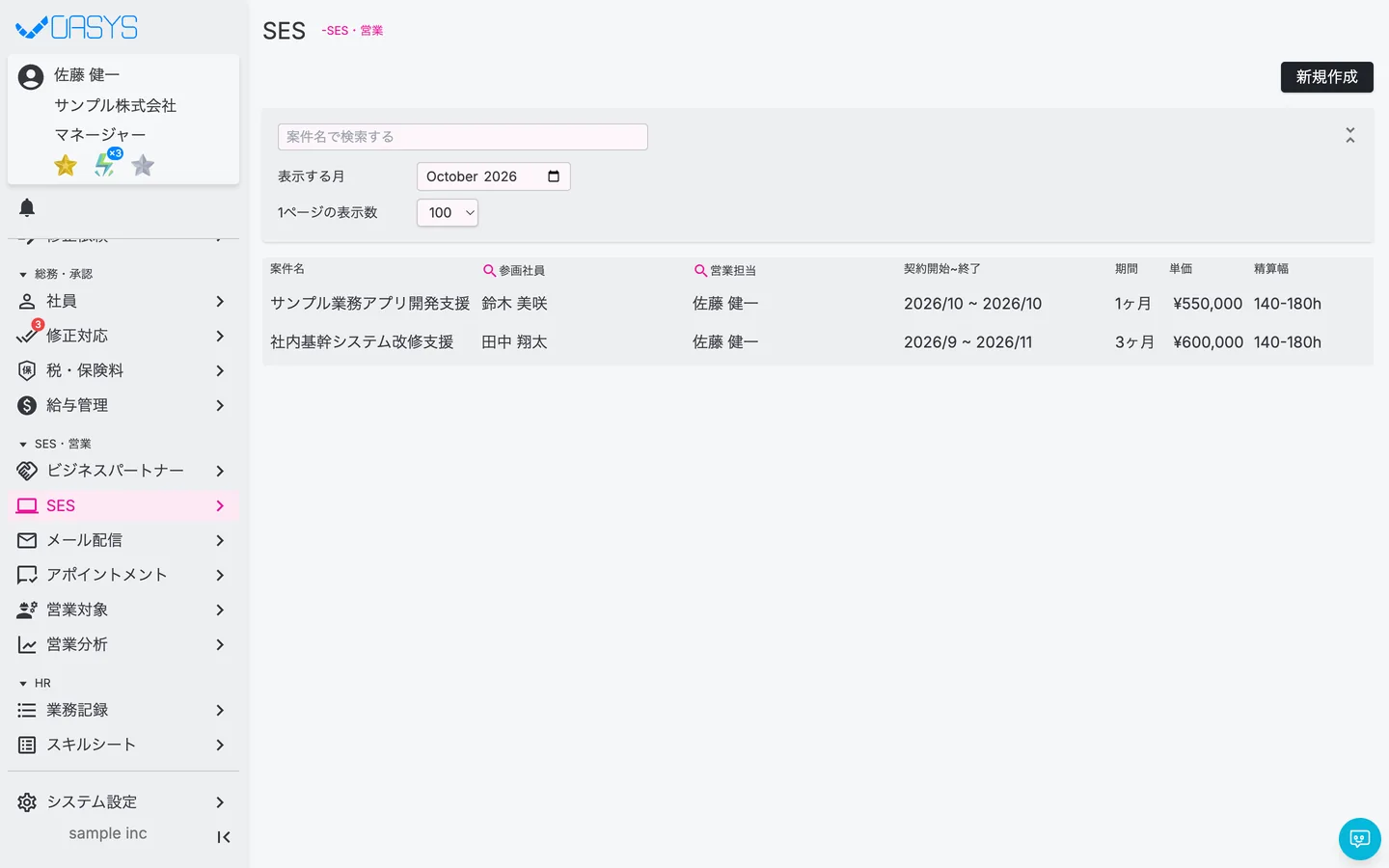This screenshot has height=868, width=1389.
Task: Click the 税・保険料 shield icon
Action: (x=27, y=370)
